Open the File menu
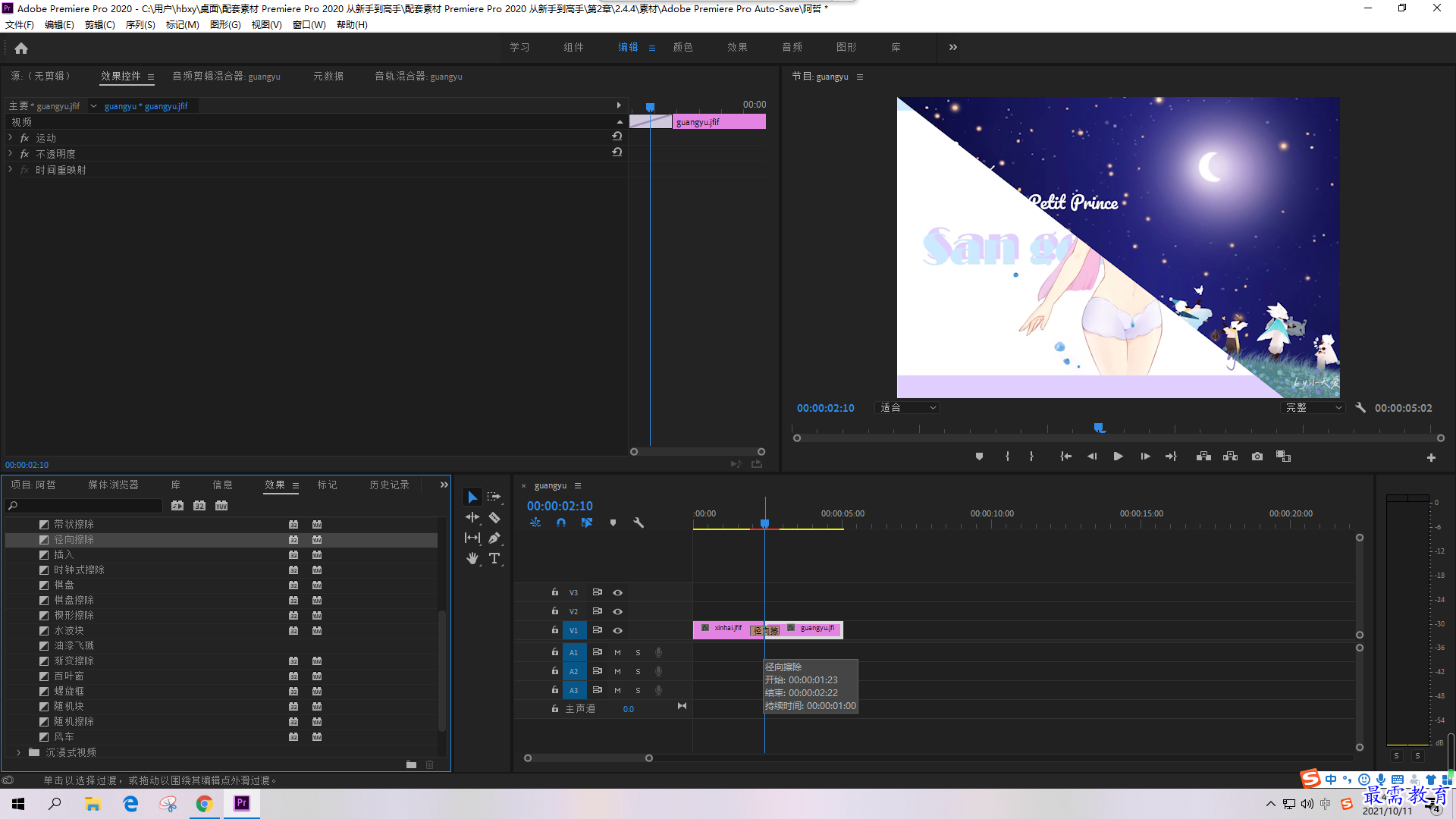The image size is (1456, 819). [20, 25]
